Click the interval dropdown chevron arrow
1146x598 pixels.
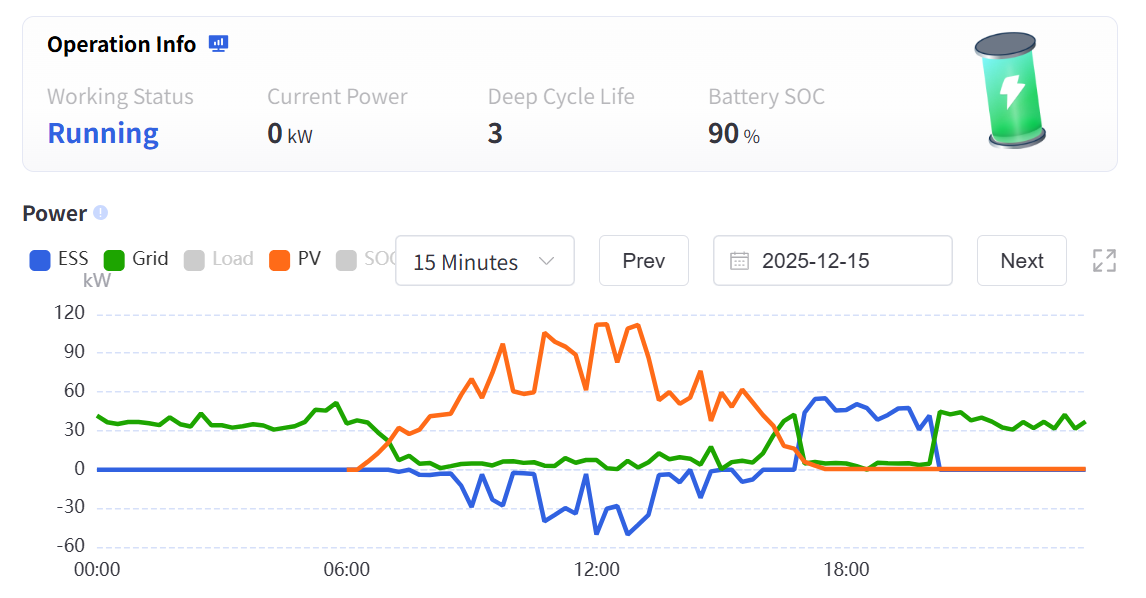547,261
